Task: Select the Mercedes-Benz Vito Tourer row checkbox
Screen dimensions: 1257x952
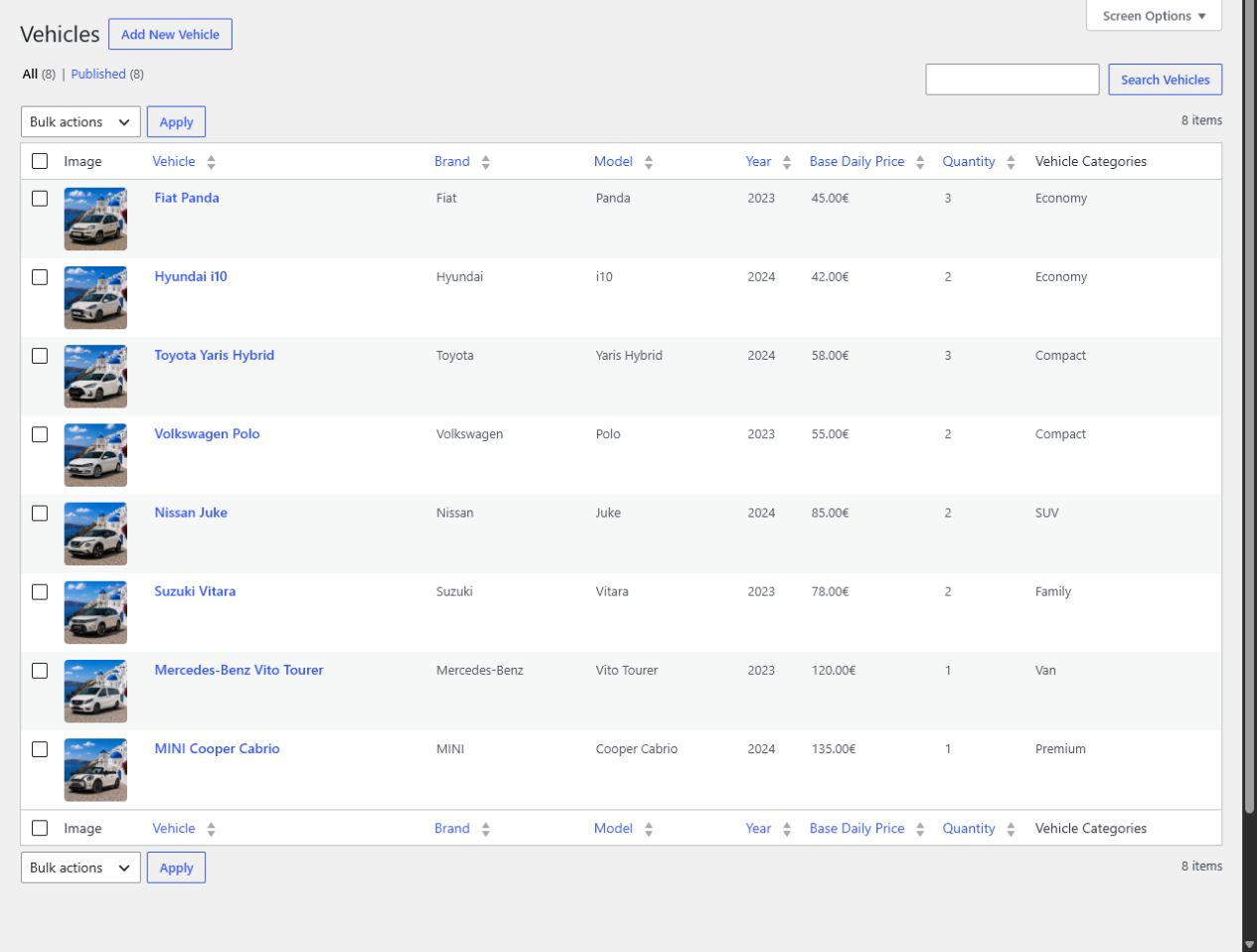Action: (x=40, y=671)
